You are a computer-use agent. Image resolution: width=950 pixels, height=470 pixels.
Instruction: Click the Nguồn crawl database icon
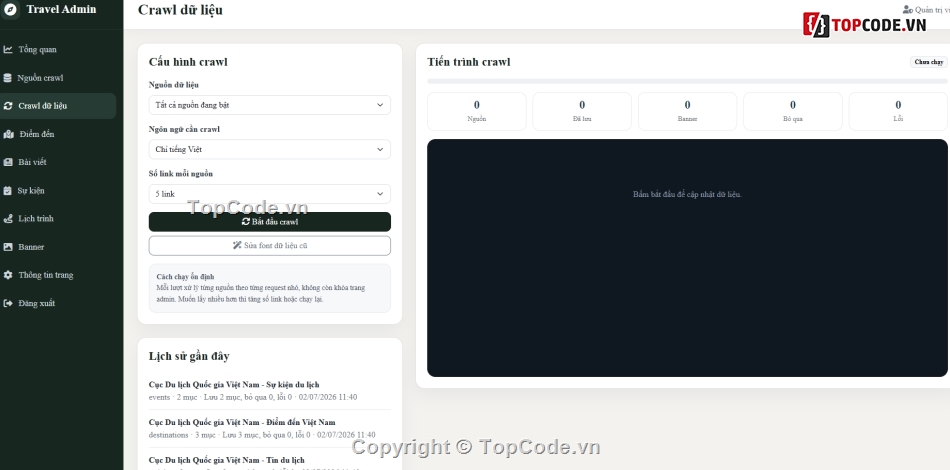pyautogui.click(x=7, y=78)
